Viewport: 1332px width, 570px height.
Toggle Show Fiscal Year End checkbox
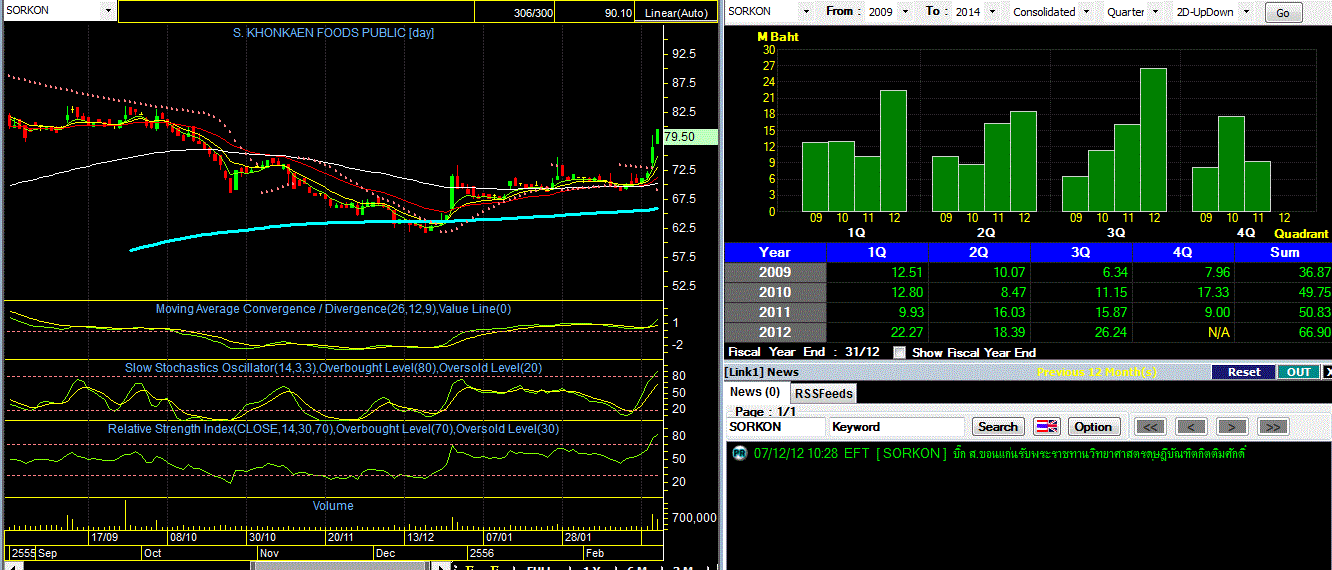point(899,352)
